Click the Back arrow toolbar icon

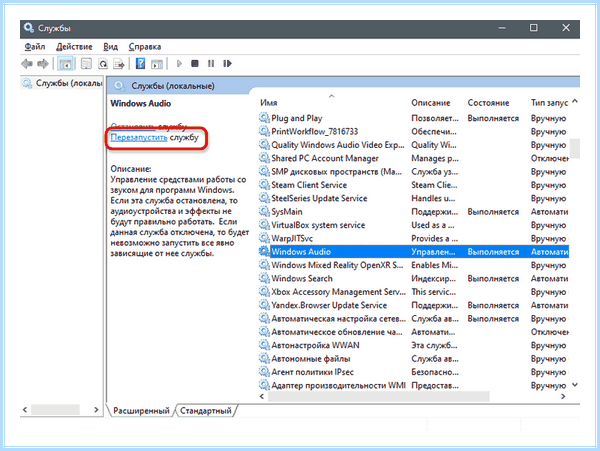coord(27,63)
